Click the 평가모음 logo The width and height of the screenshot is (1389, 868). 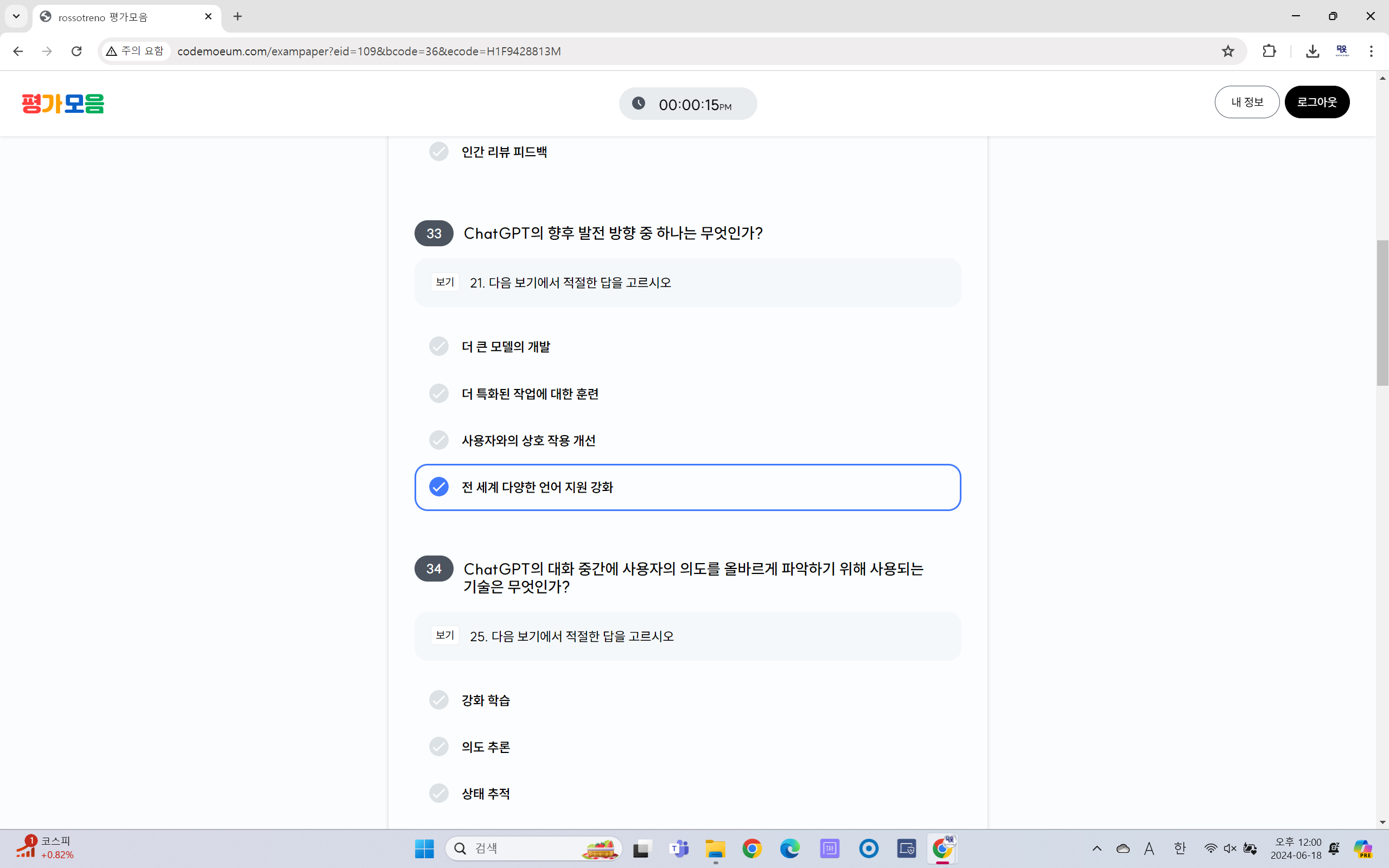(x=62, y=103)
